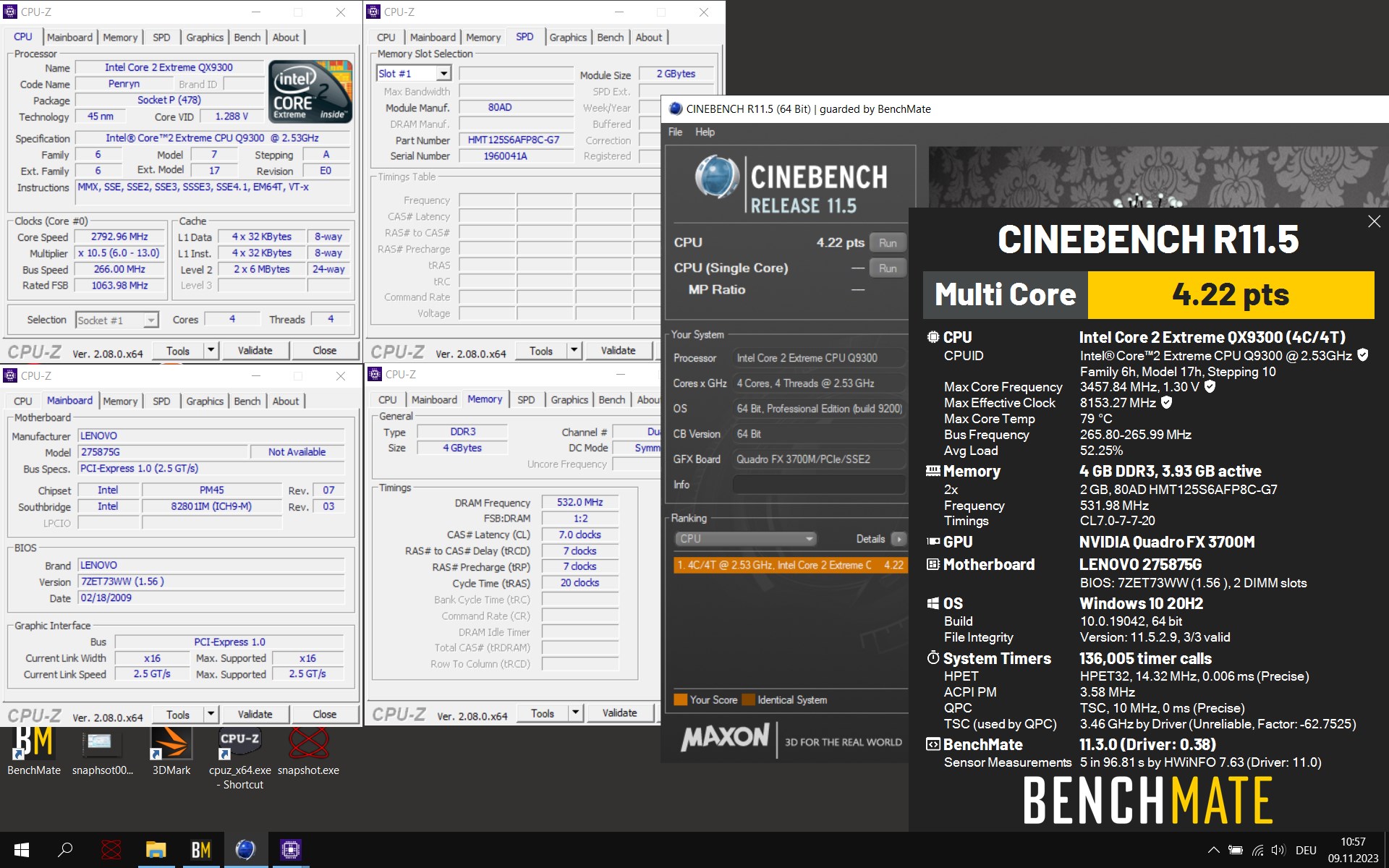Click orange Your Score legend swatch

680,699
